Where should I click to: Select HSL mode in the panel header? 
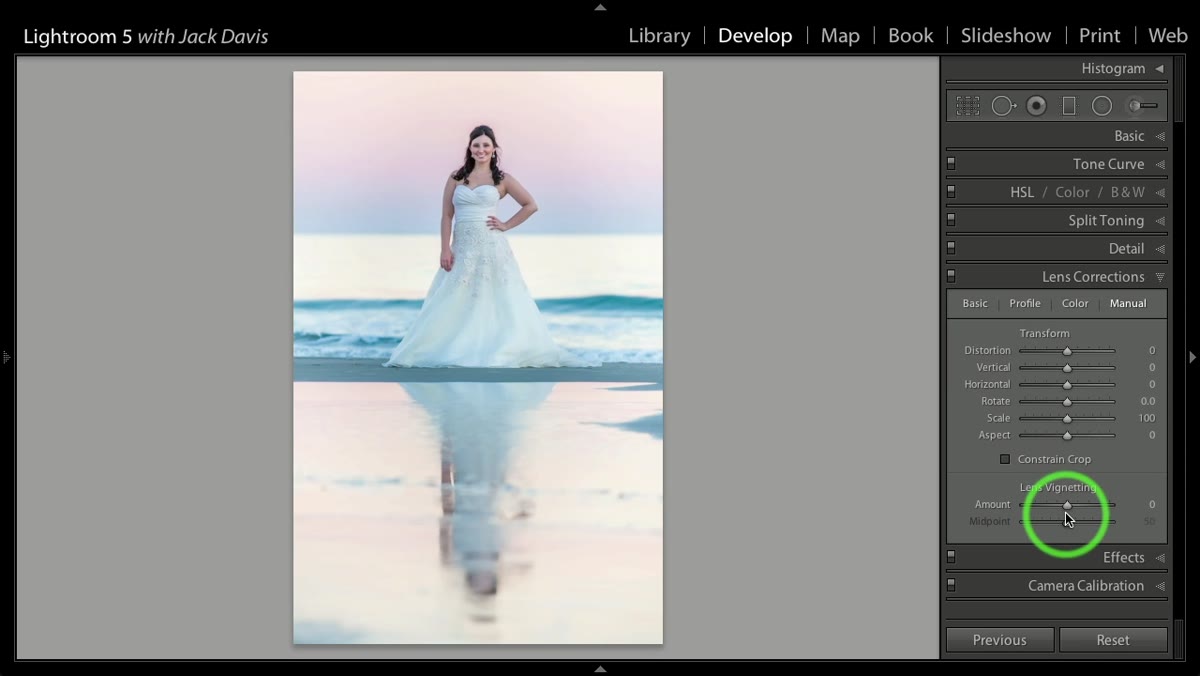pos(1022,192)
